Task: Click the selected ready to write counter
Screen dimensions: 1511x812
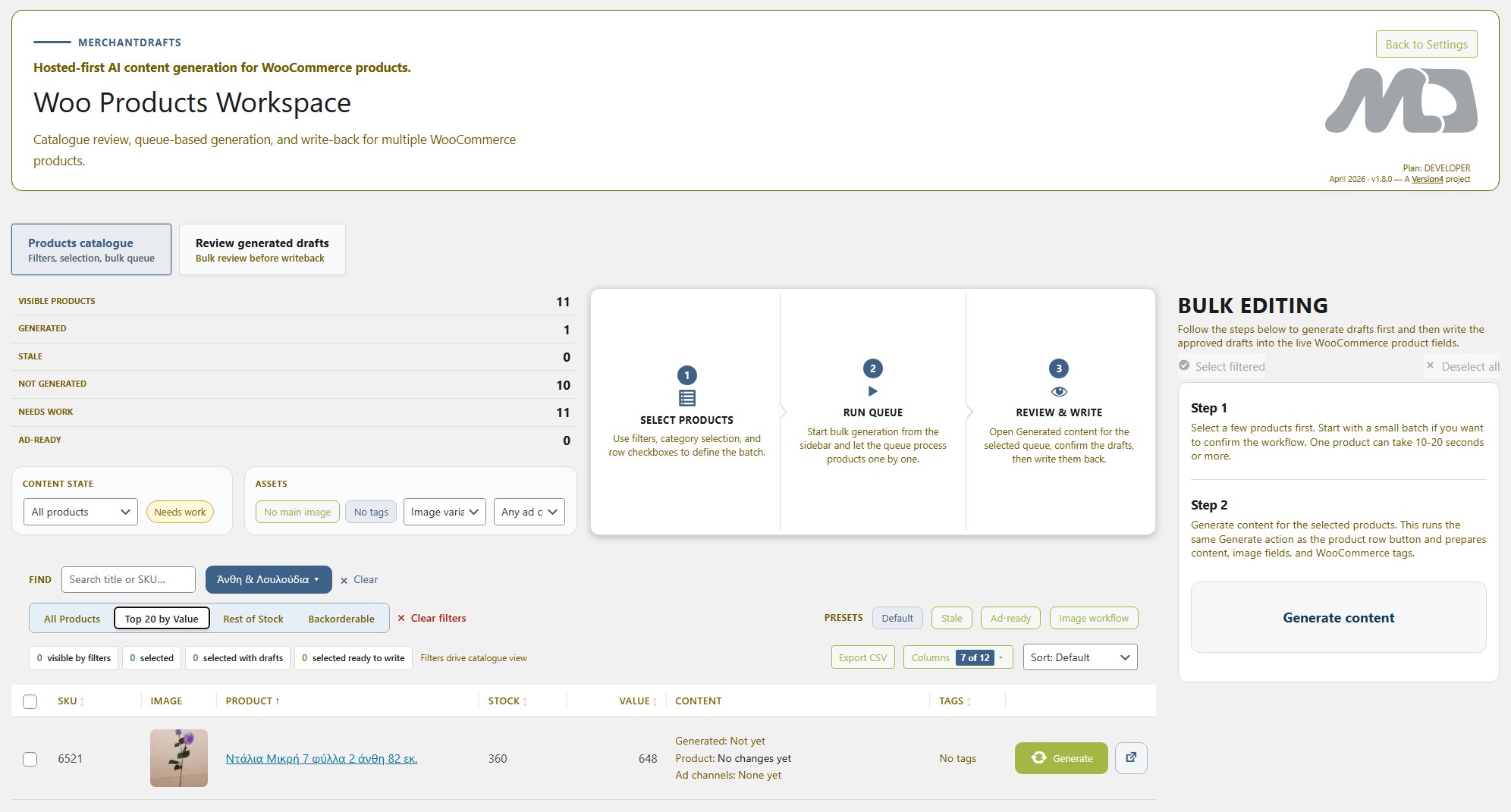Action: [x=353, y=657]
